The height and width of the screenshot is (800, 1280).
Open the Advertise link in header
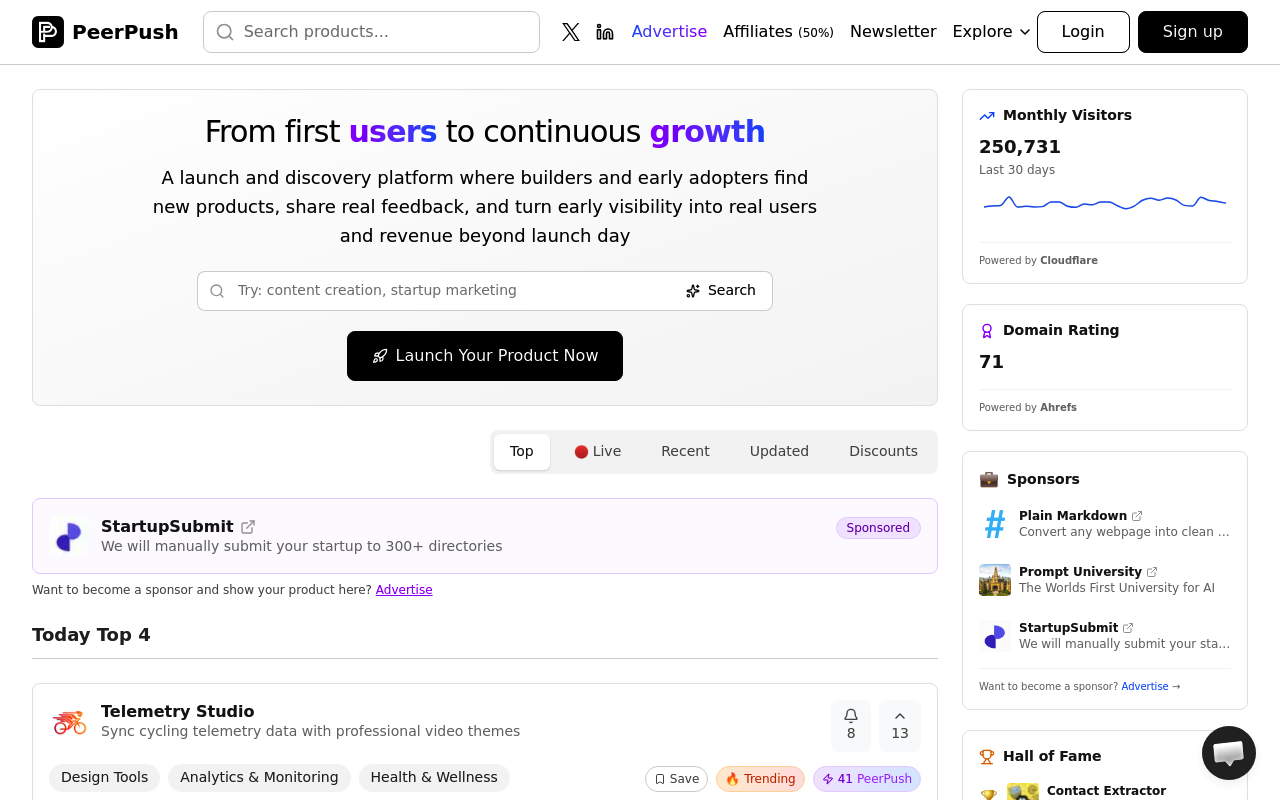pos(669,32)
